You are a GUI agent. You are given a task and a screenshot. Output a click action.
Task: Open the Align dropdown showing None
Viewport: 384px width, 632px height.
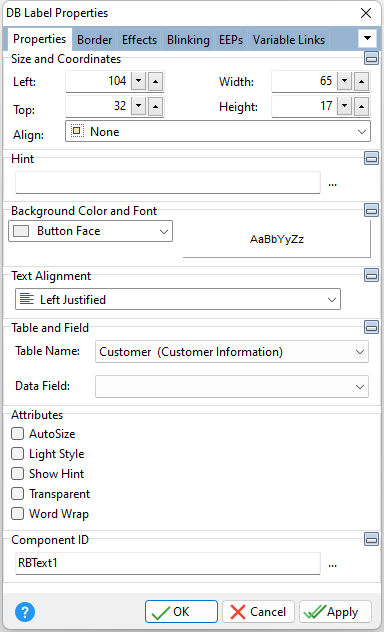point(218,131)
